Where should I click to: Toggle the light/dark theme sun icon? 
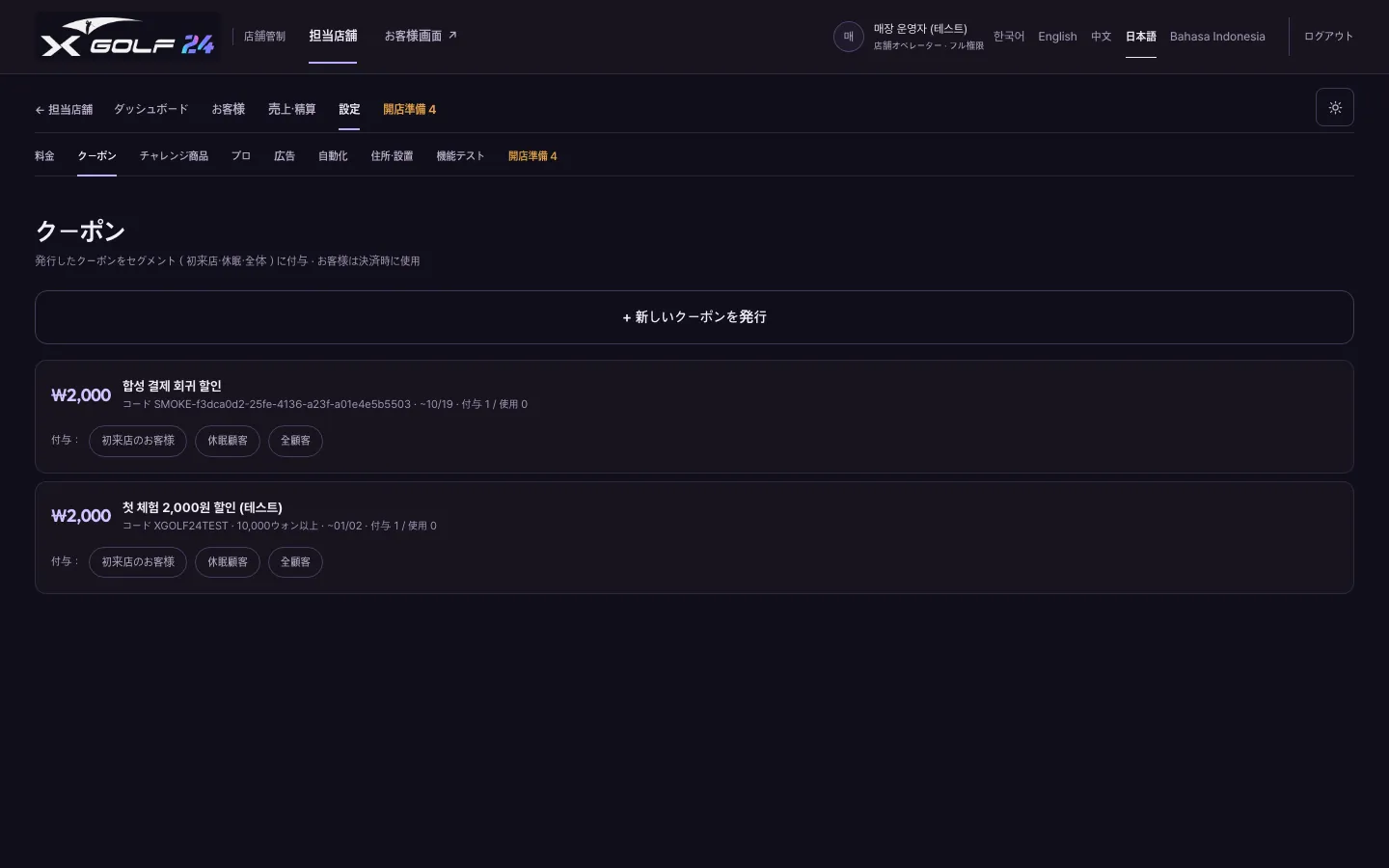click(1335, 107)
